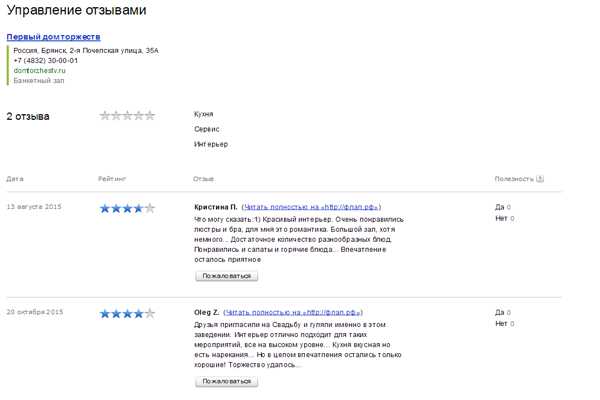Click the Рейтинг column header
The width and height of the screenshot is (600, 400).
coord(112,179)
